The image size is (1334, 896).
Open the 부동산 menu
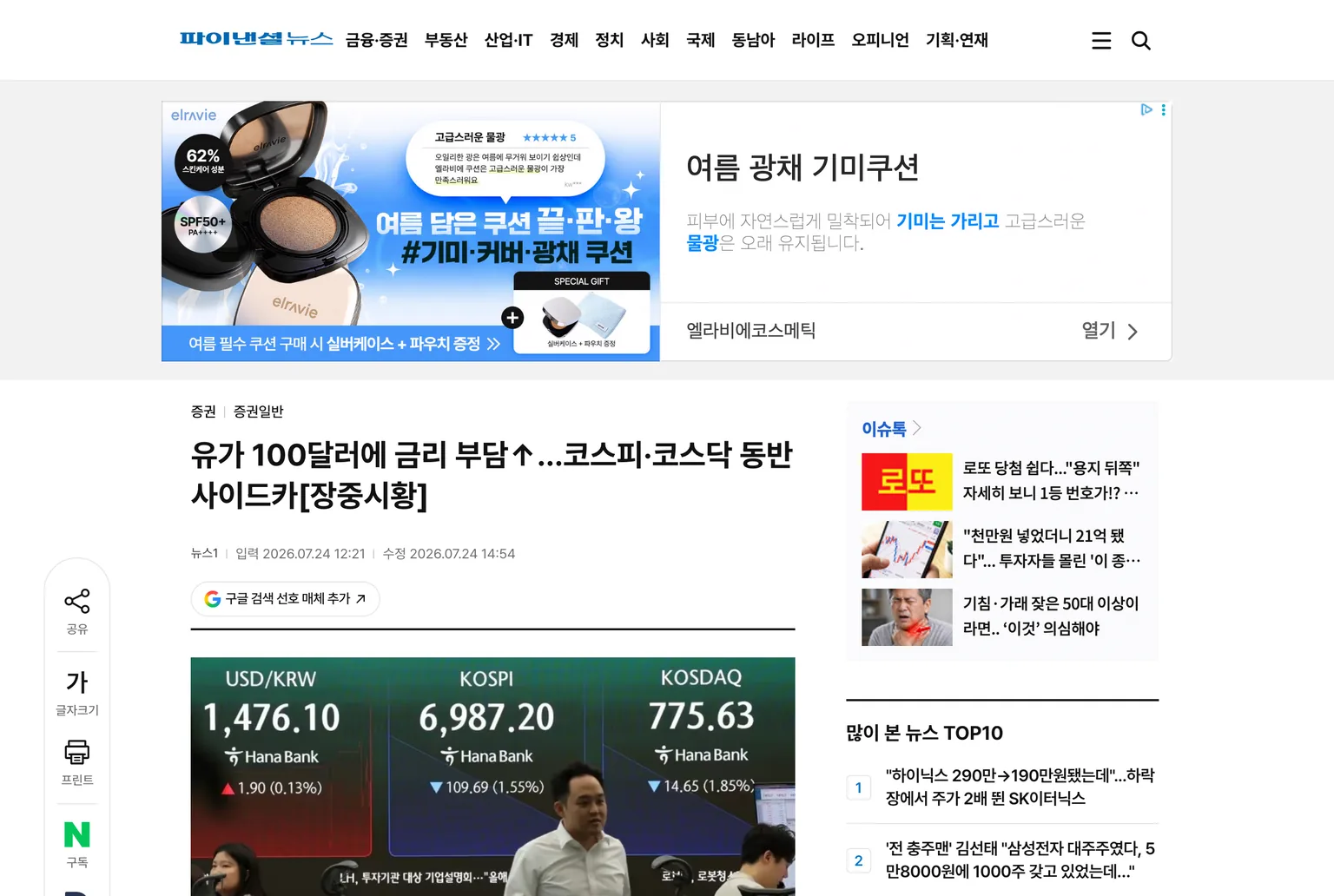(446, 40)
